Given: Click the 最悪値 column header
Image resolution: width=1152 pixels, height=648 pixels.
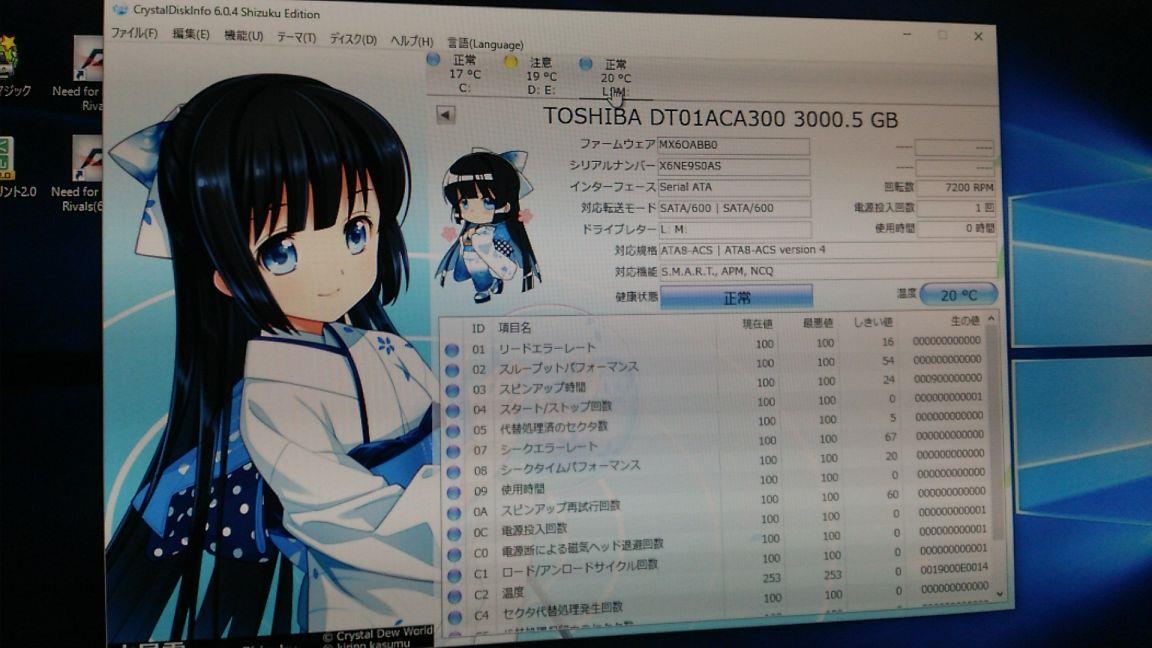Looking at the screenshot, I should (x=817, y=323).
